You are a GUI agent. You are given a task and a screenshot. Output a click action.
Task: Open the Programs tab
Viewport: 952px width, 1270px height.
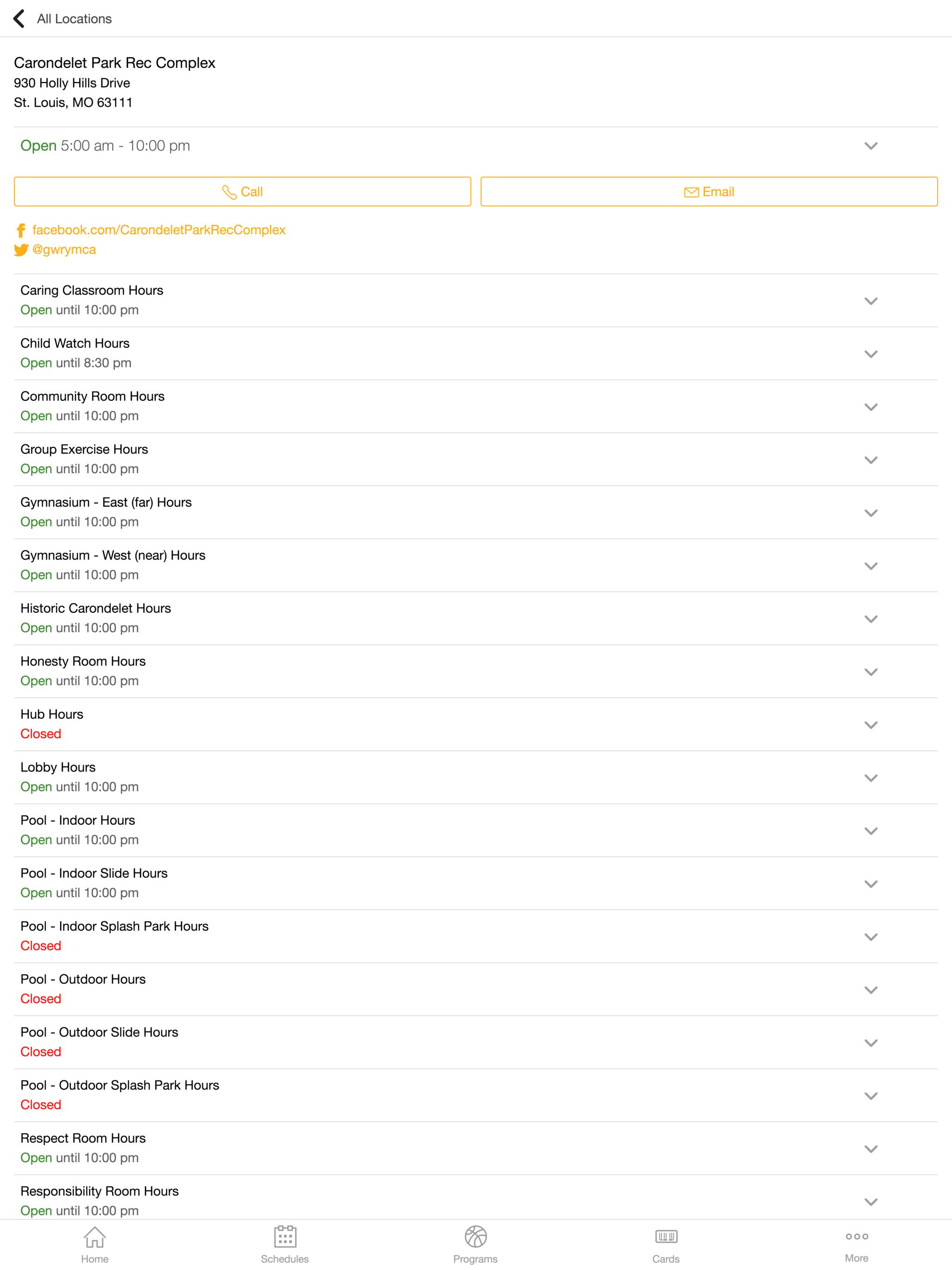coord(476,1244)
